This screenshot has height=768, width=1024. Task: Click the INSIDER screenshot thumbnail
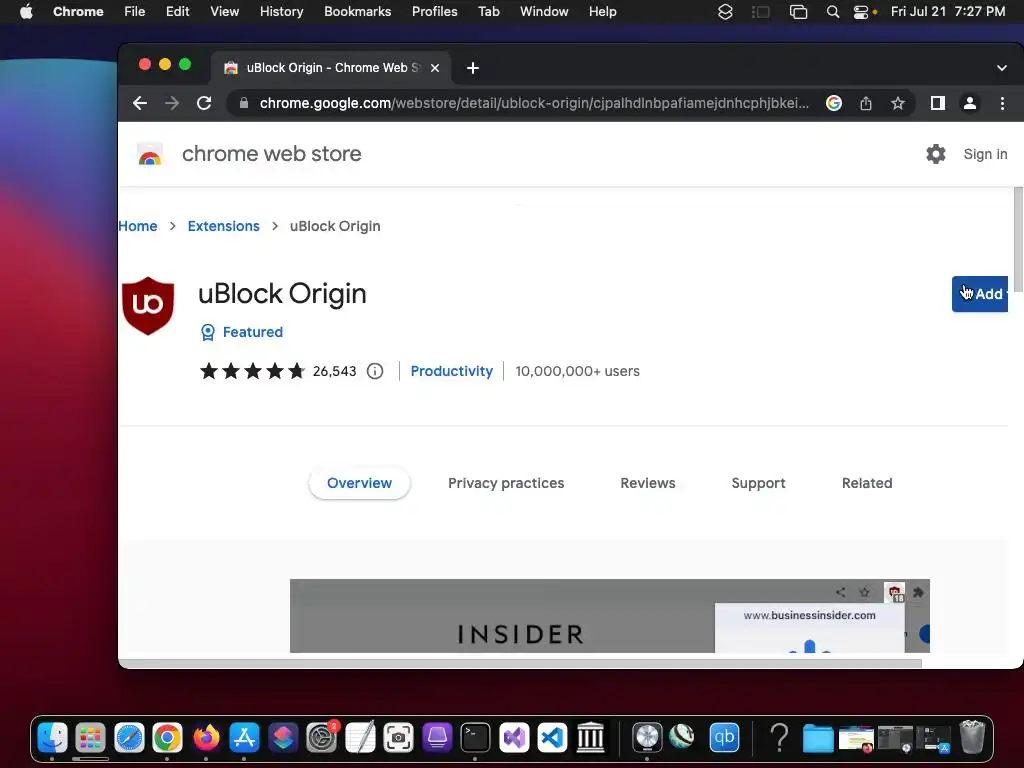(x=610, y=616)
